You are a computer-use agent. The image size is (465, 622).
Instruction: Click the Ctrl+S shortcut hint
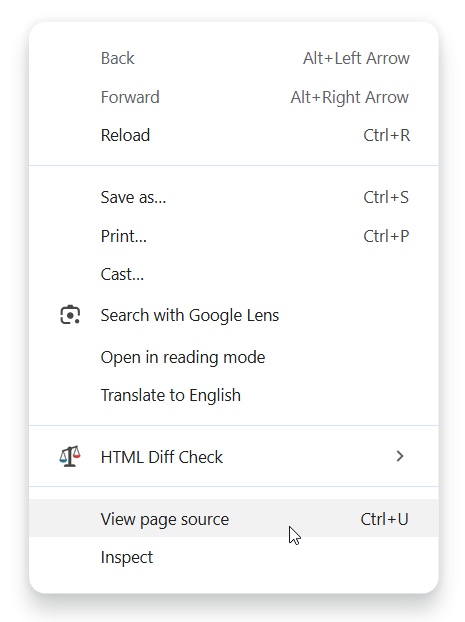386,197
